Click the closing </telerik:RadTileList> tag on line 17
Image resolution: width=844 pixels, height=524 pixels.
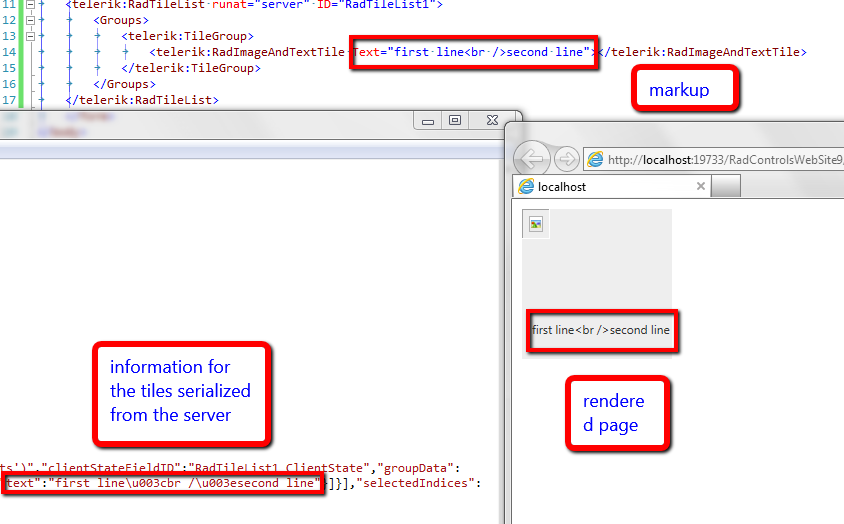[x=142, y=100]
